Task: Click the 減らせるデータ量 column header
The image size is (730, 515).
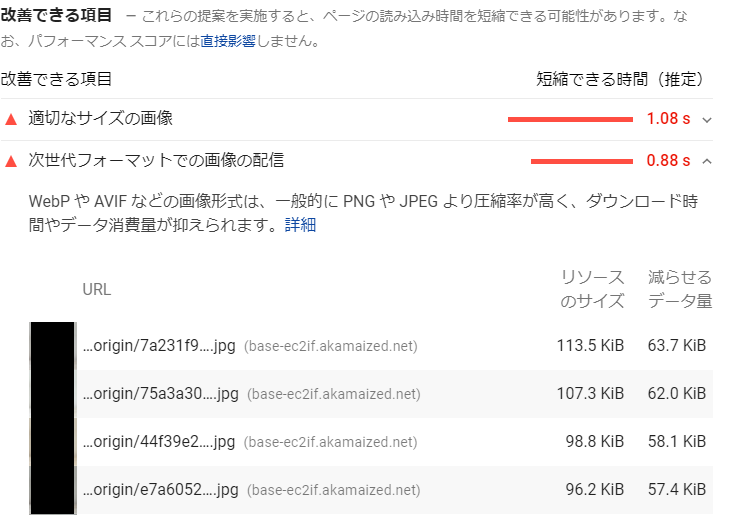Action: coord(680,289)
